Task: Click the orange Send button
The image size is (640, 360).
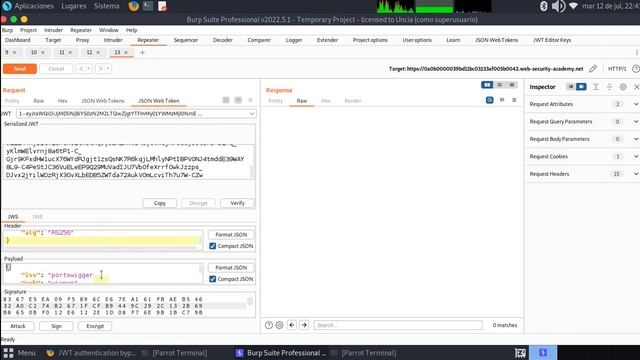Action: coord(20,69)
